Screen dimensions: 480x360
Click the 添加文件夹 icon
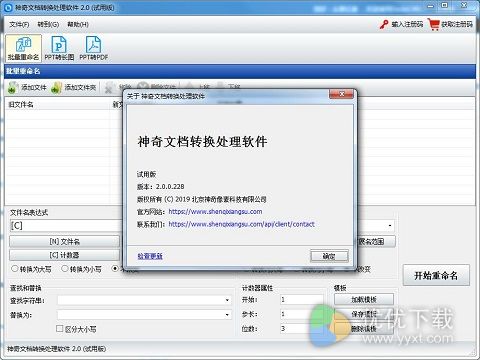tap(56, 88)
